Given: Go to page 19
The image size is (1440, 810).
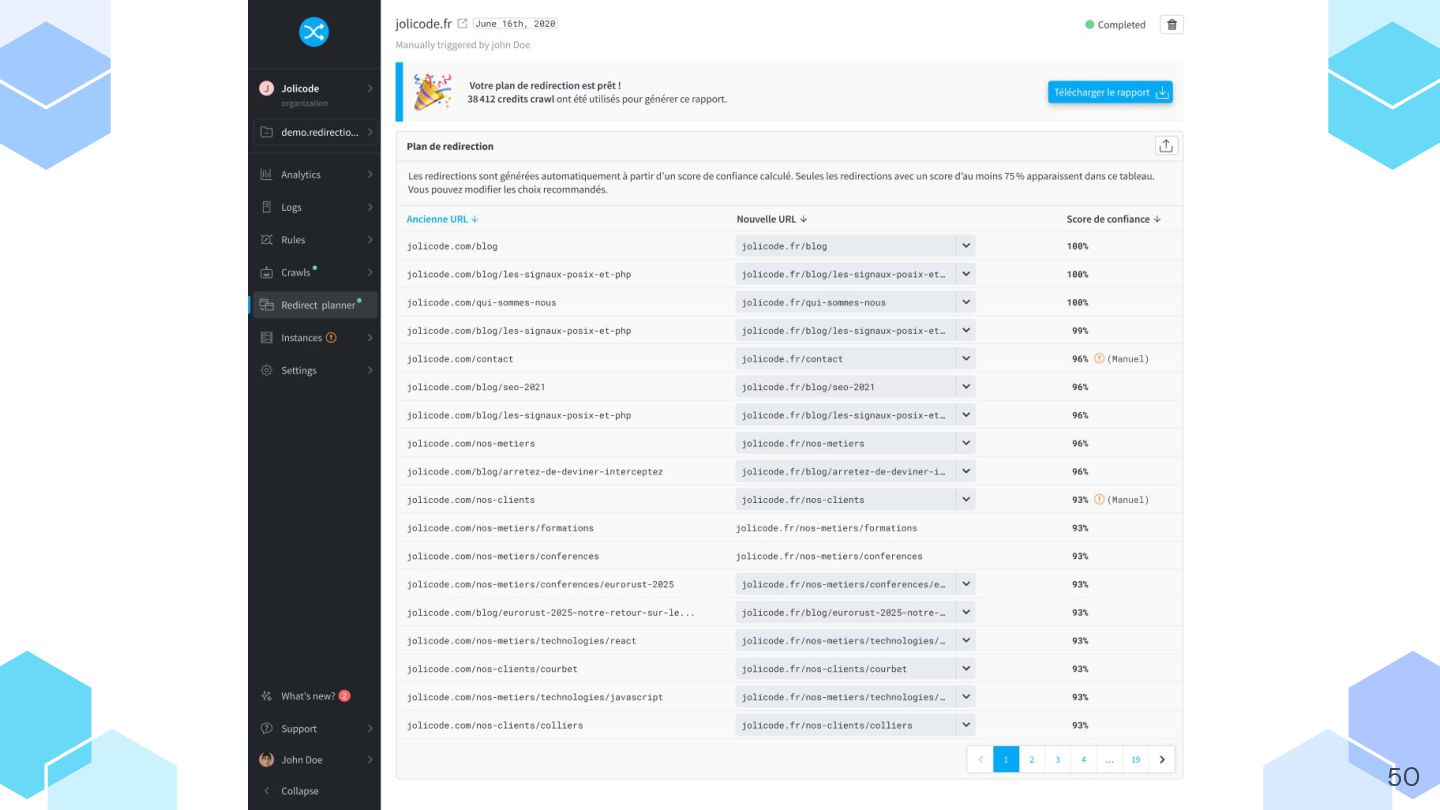Looking at the screenshot, I should [x=1135, y=760].
